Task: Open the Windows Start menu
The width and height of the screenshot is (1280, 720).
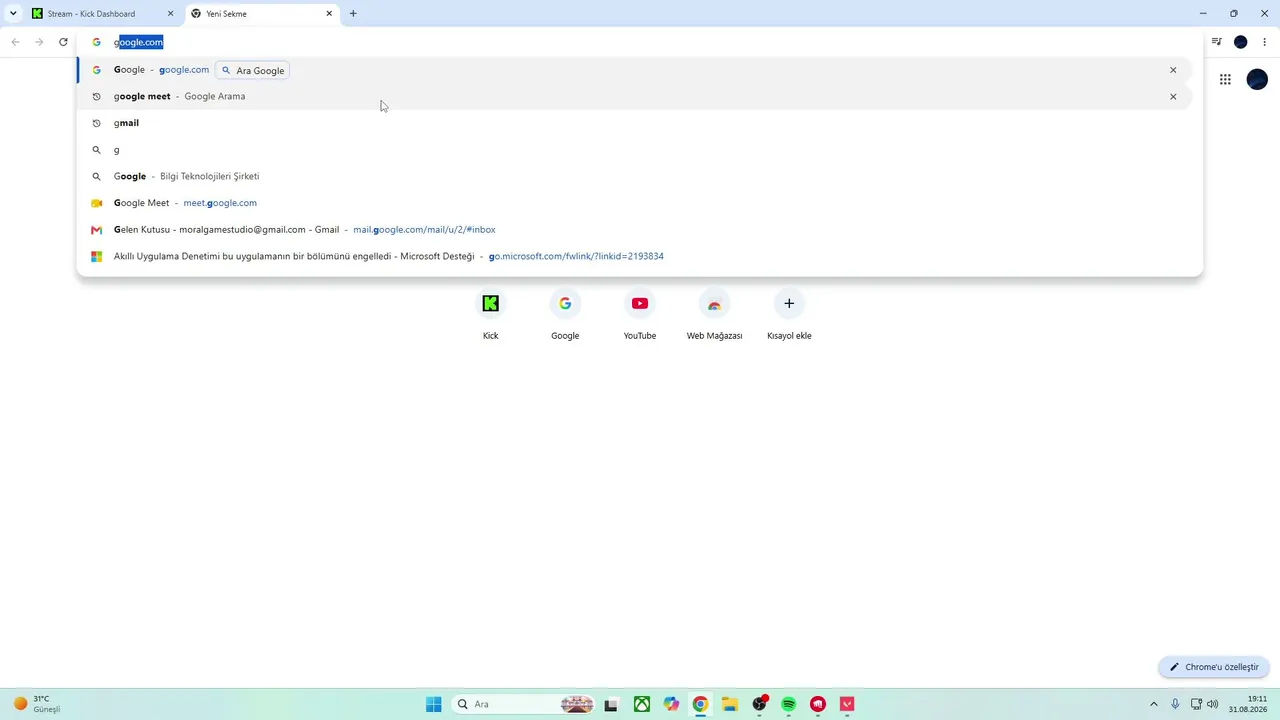Action: (433, 704)
